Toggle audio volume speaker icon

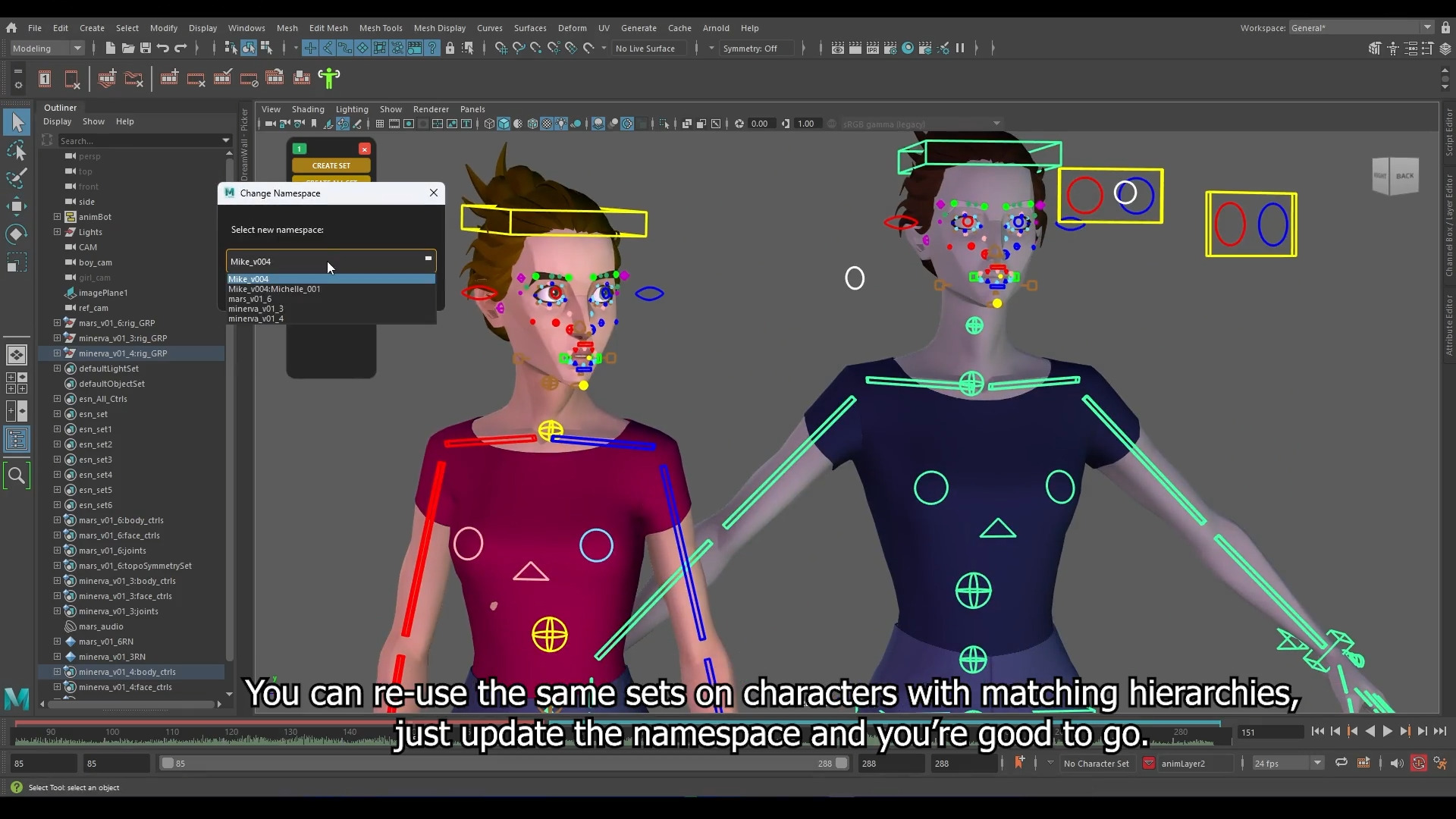point(1397,764)
